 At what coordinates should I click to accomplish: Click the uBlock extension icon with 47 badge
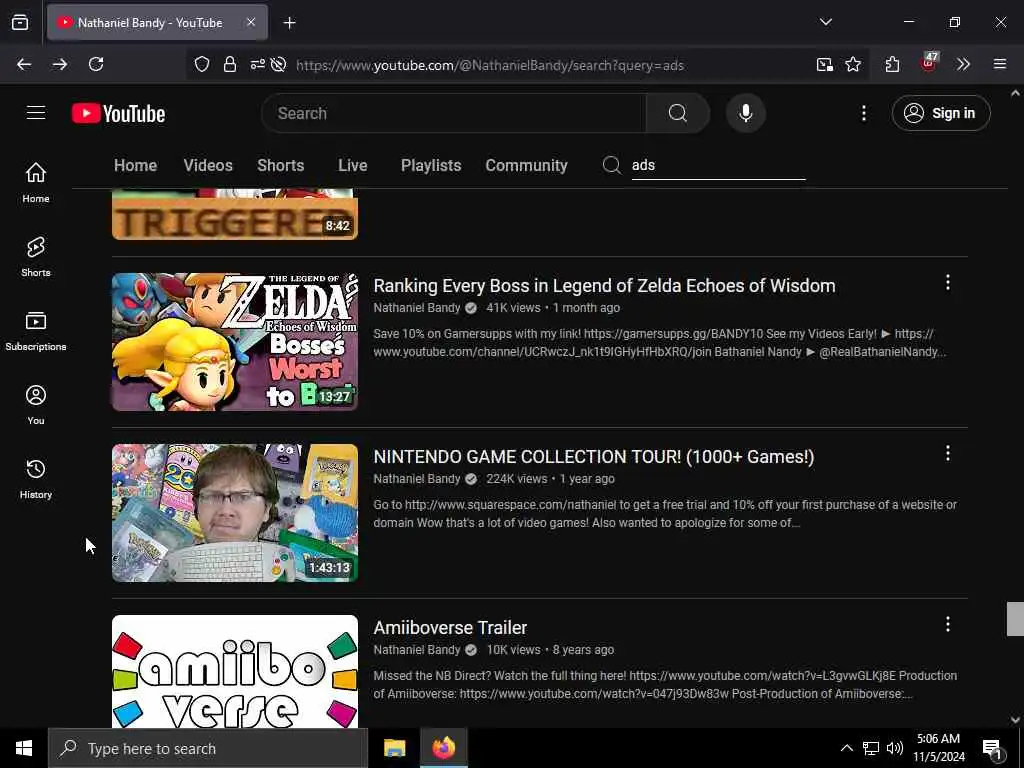(929, 63)
